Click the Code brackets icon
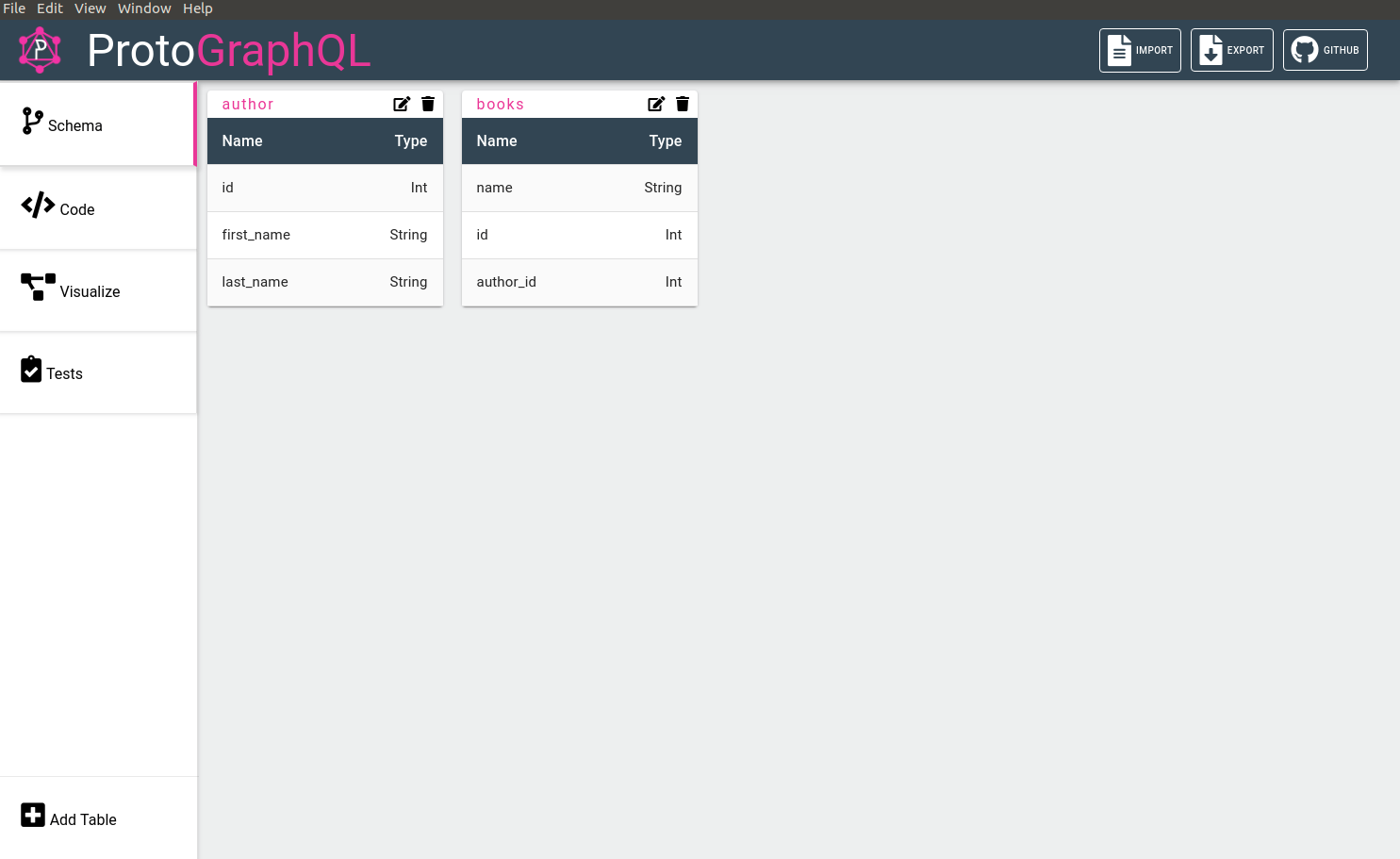The image size is (1400, 859). 38,205
